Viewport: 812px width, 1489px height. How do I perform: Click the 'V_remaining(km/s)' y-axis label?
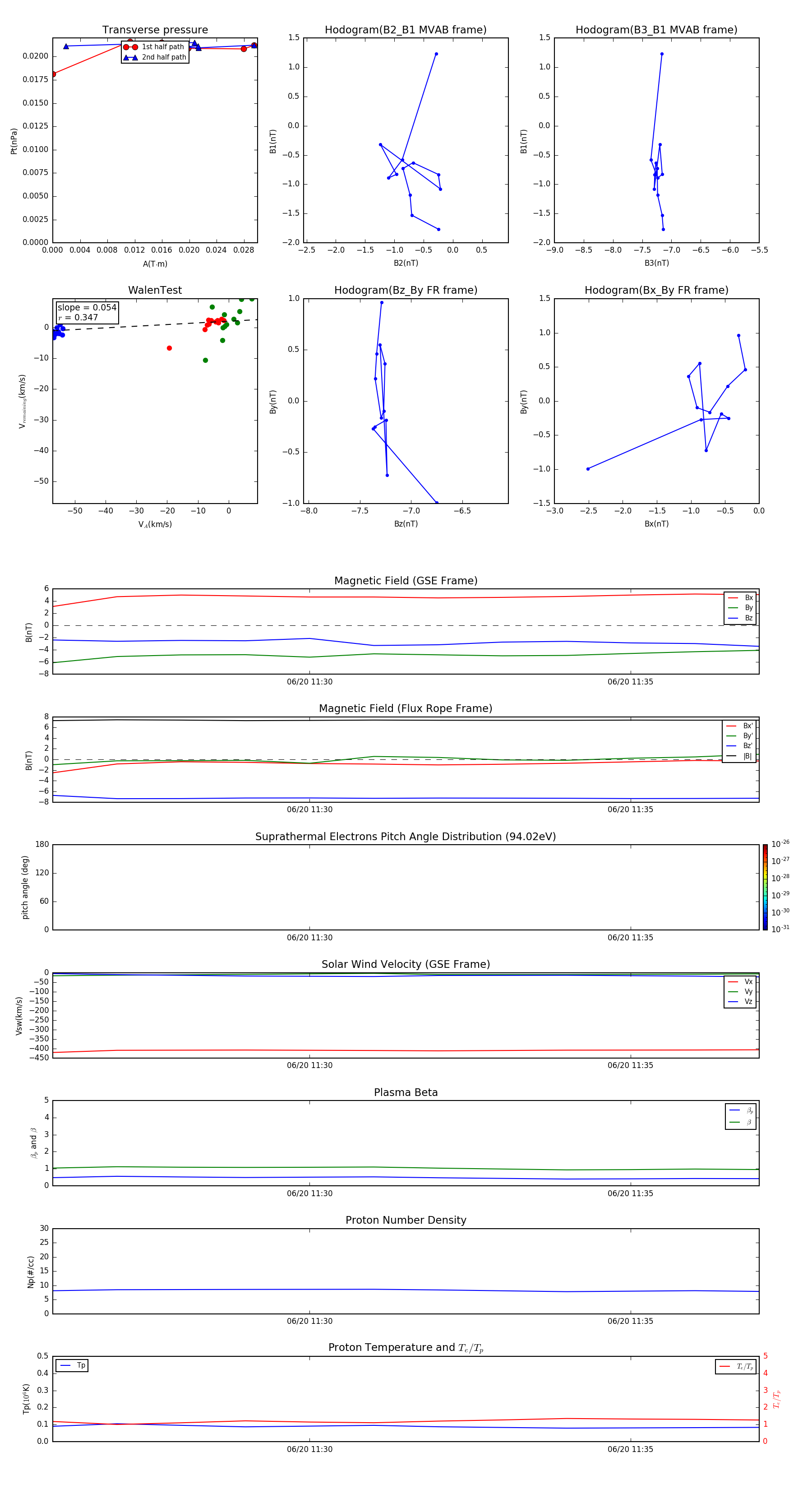point(22,401)
